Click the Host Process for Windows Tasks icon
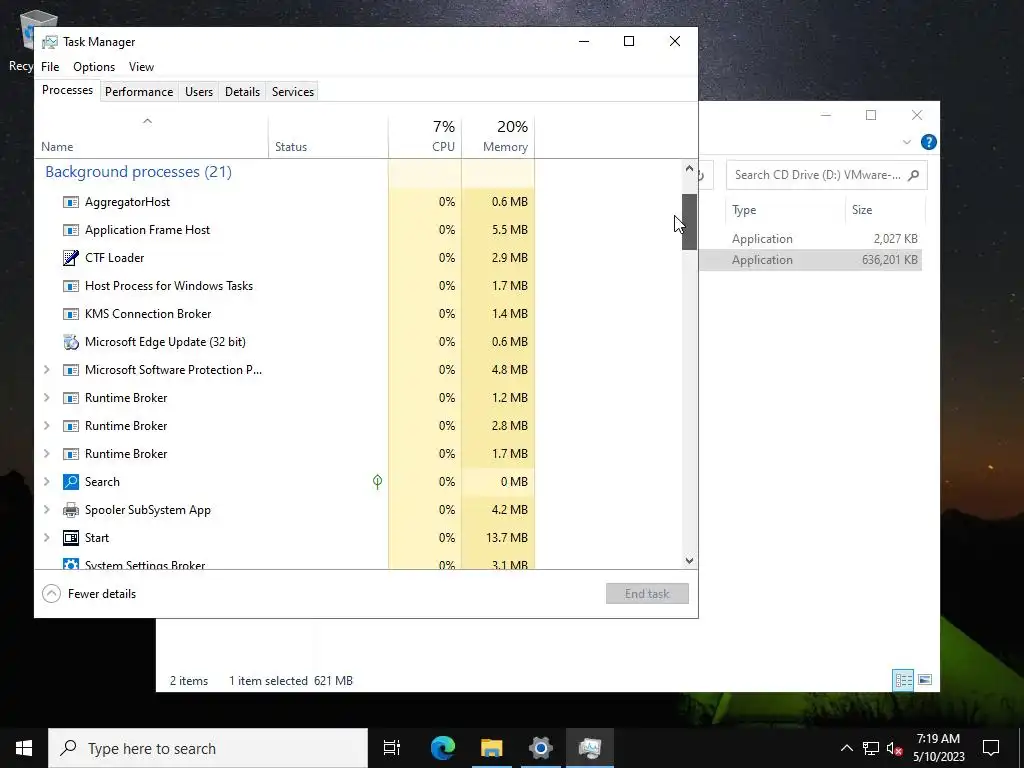Viewport: 1024px width, 768px height. (x=71, y=286)
